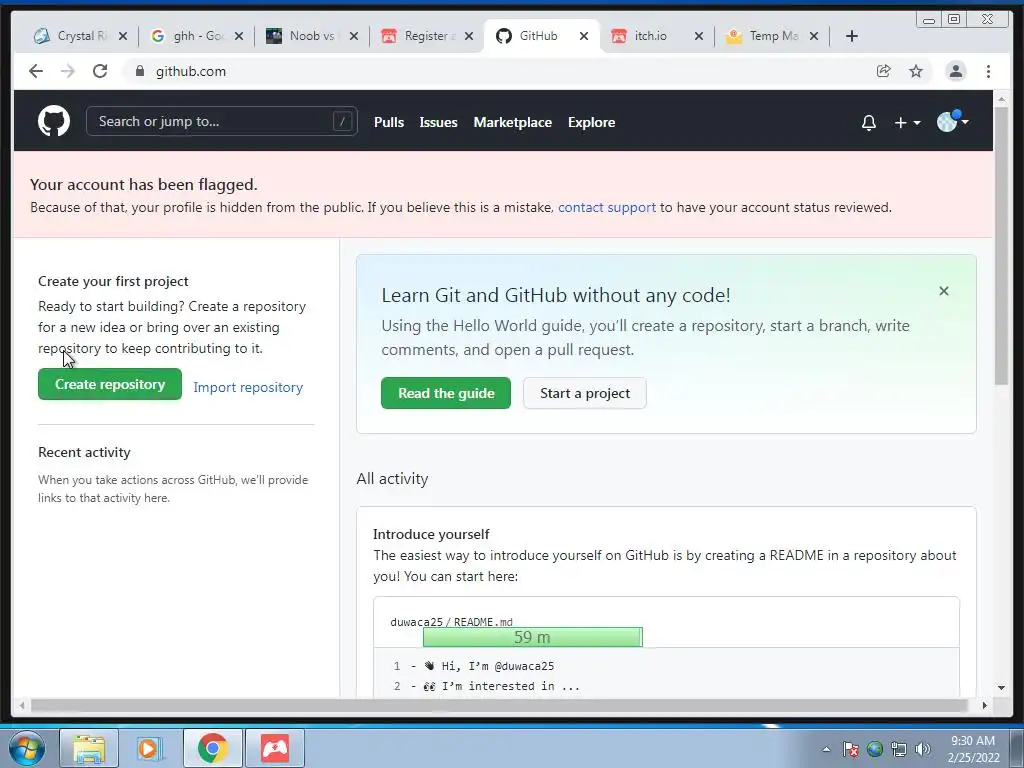Click the share page icon in address bar
The image size is (1024, 768).
click(884, 71)
